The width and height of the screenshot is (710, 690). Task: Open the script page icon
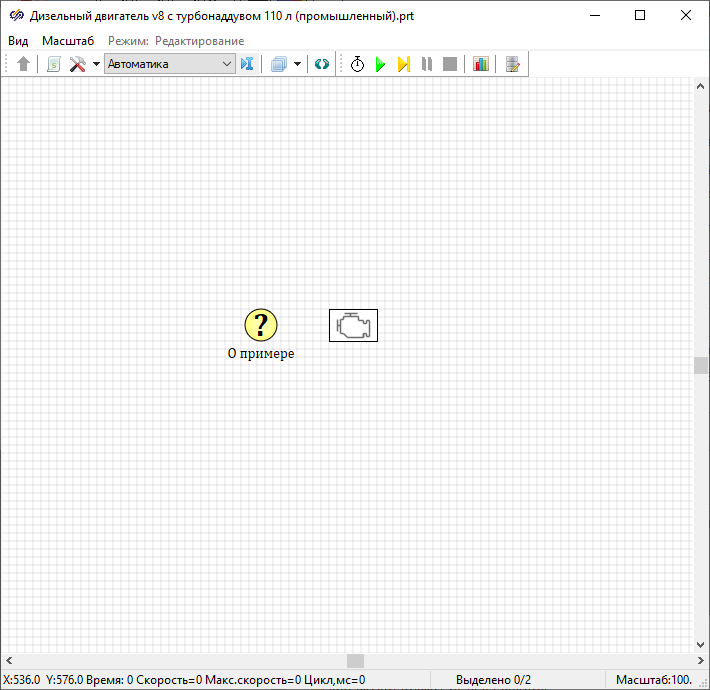(53, 64)
